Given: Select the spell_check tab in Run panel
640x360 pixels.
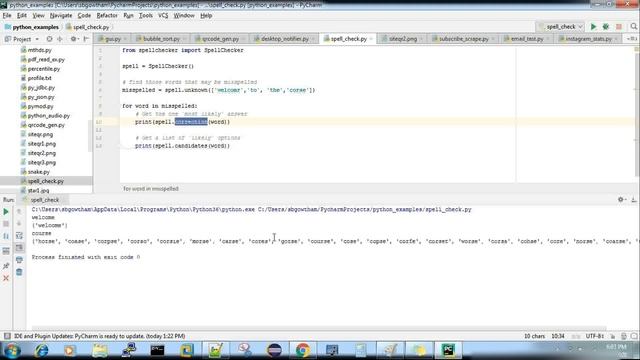Looking at the screenshot, I should [x=44, y=200].
